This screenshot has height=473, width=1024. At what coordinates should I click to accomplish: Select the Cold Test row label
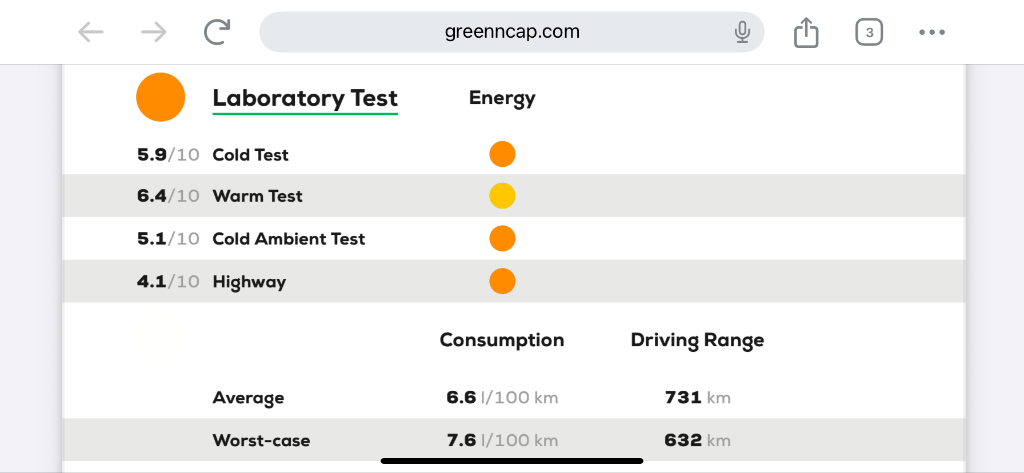tap(251, 155)
